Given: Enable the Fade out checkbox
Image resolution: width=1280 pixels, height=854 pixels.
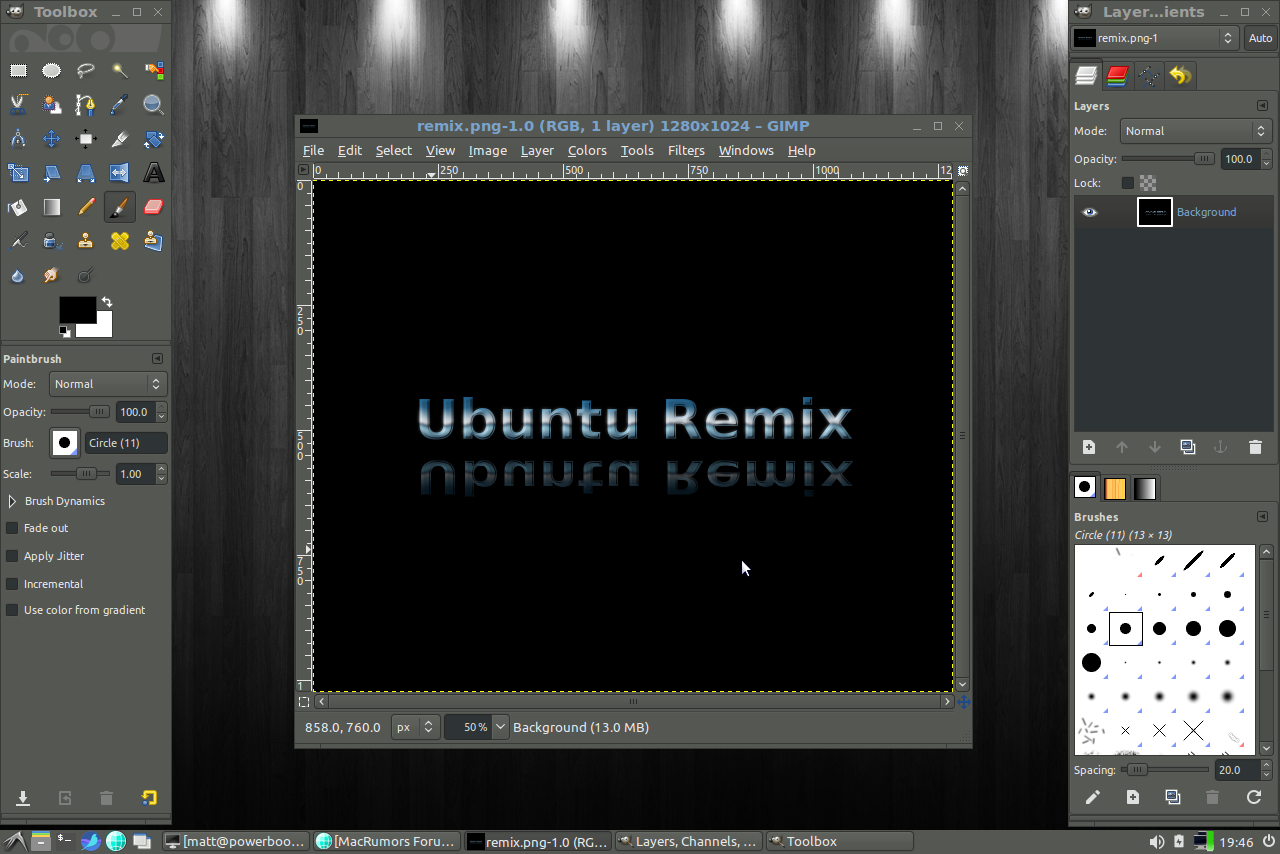Looking at the screenshot, I should (x=12, y=527).
